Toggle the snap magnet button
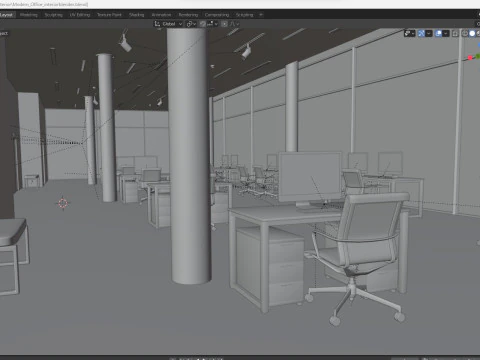480x360 pixels. (203, 24)
